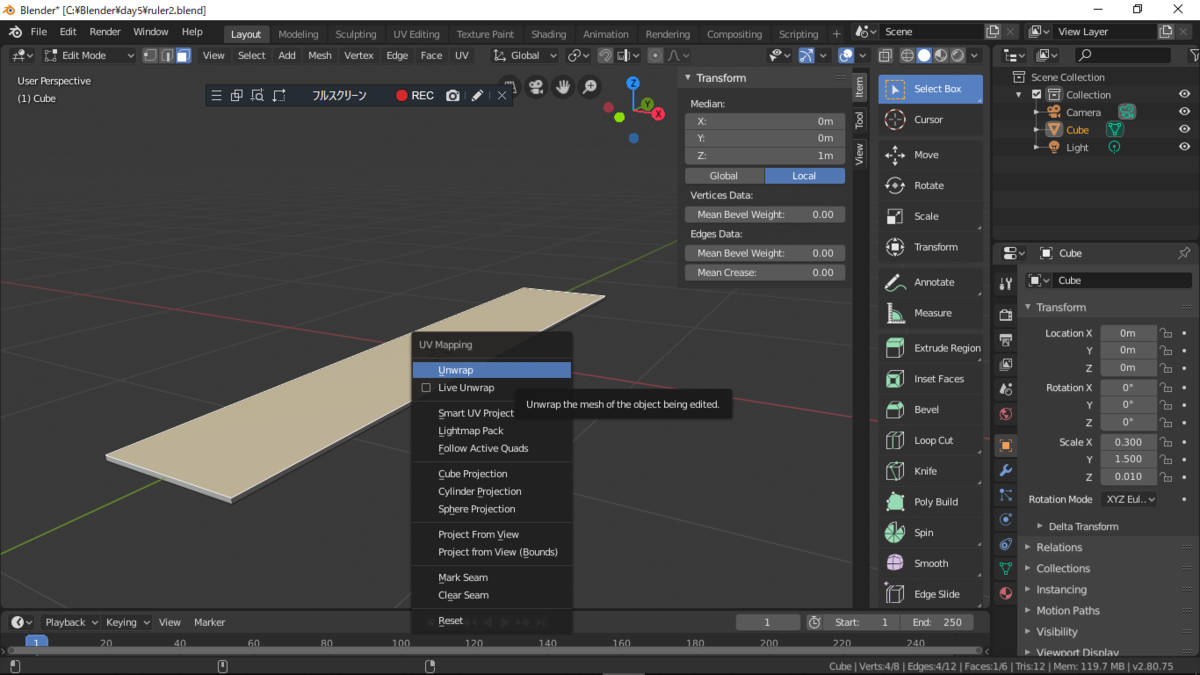Switch to edge select mode
This screenshot has height=675, width=1200.
[x=167, y=55]
